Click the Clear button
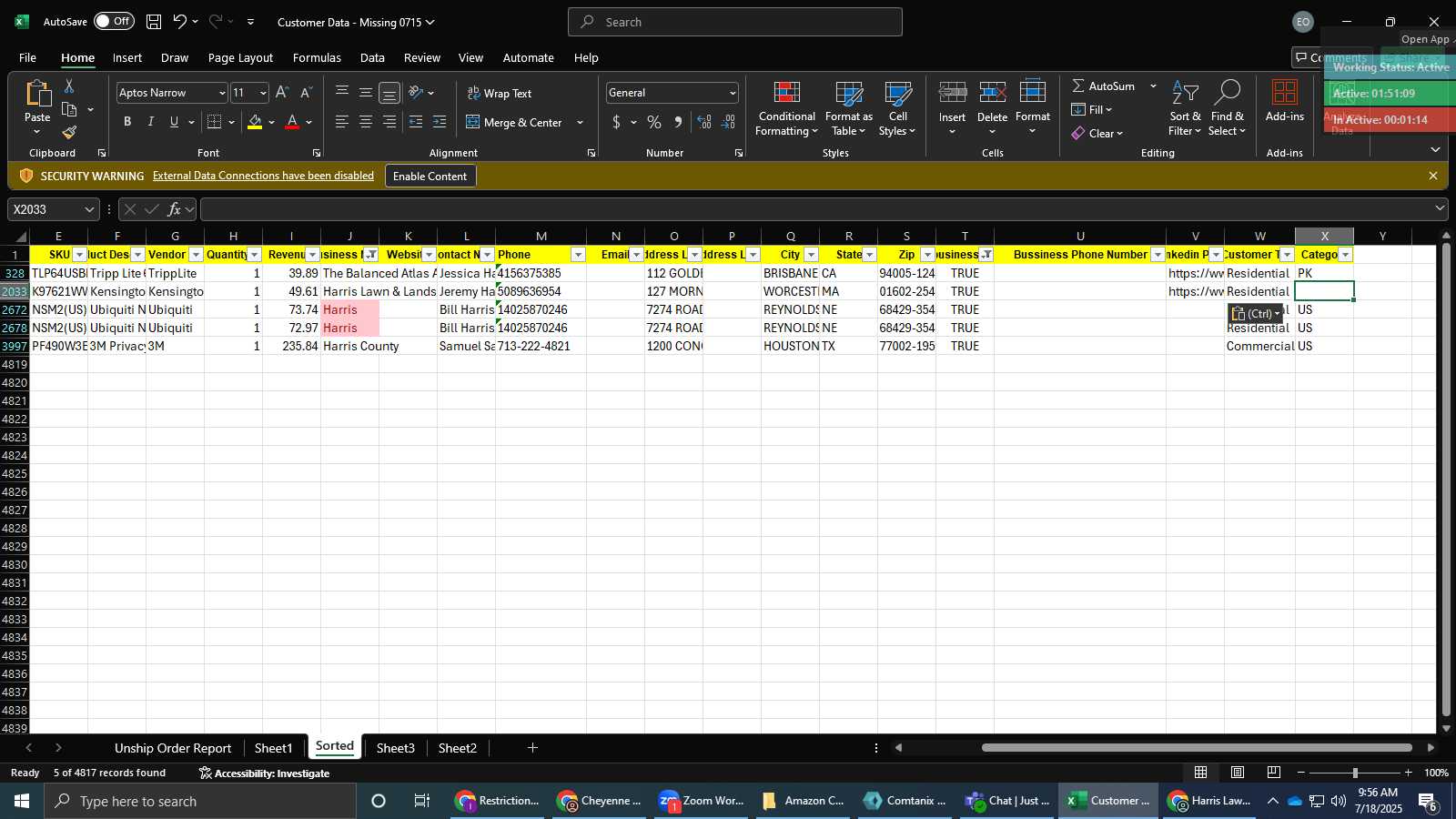This screenshot has height=819, width=1456. click(1097, 133)
